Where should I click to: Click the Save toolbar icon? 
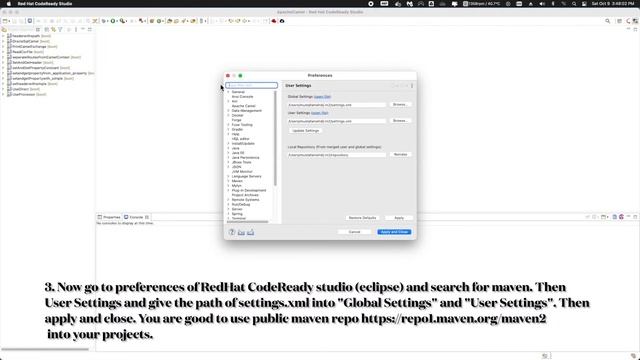14,21
